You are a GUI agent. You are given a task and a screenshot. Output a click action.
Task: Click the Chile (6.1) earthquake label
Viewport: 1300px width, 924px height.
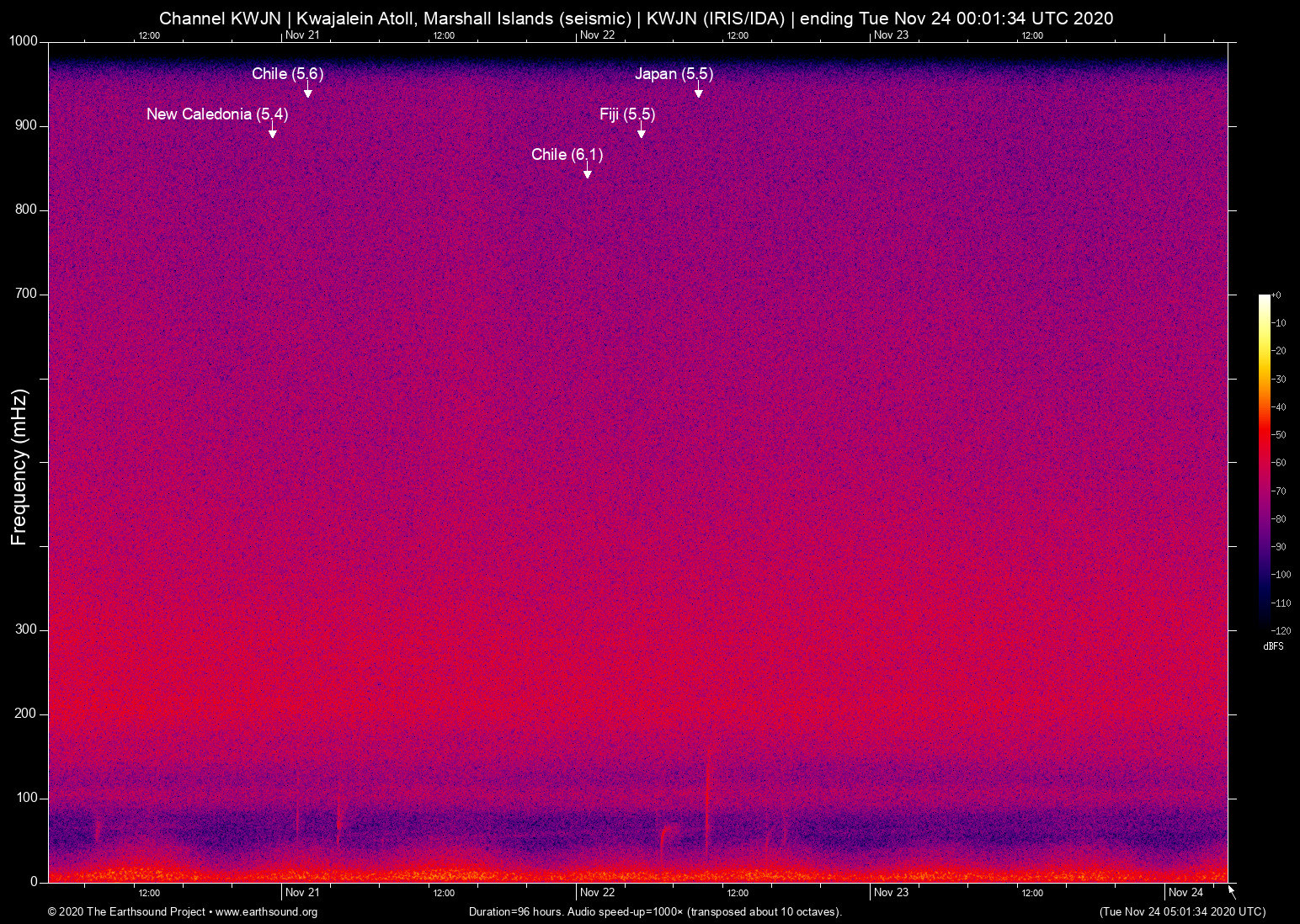567,155
